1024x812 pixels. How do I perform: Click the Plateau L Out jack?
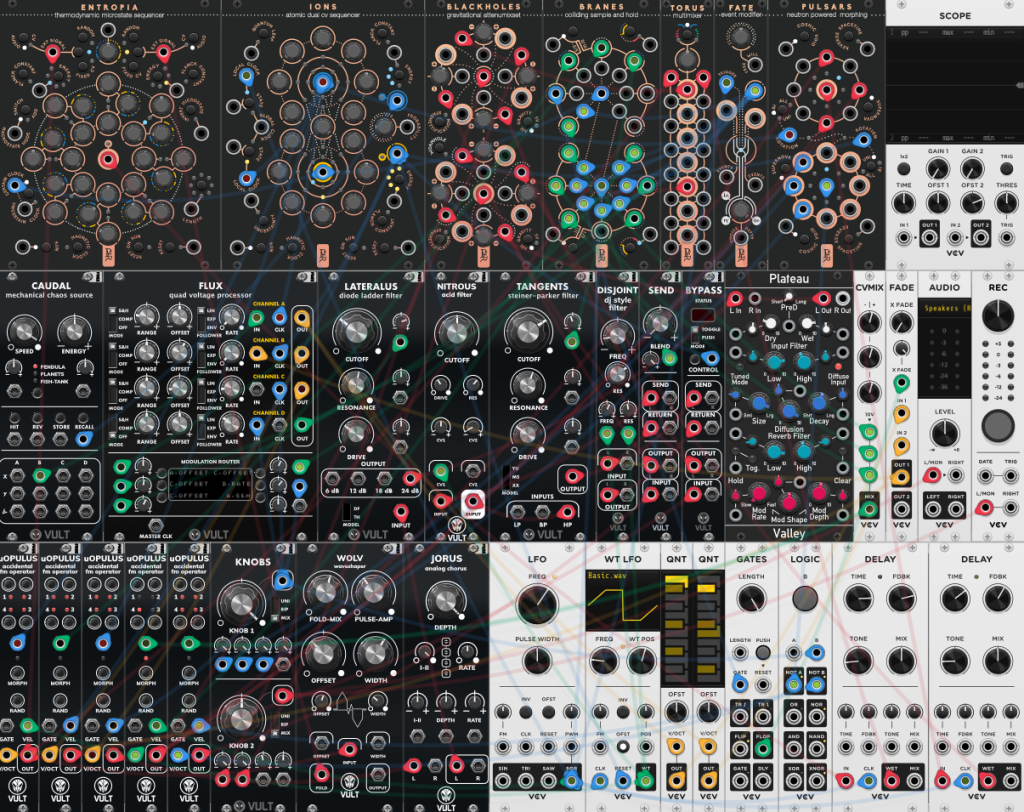click(x=823, y=299)
